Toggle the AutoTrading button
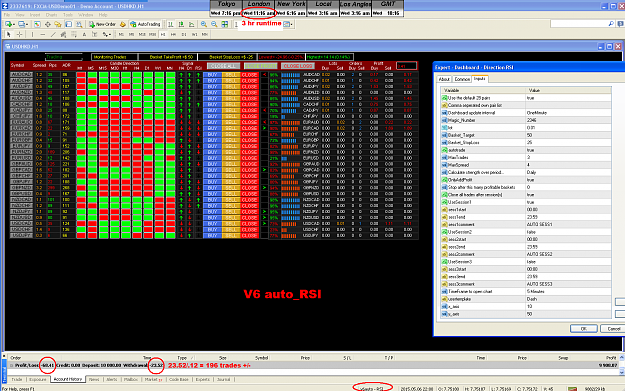 pyautogui.click(x=145, y=24)
